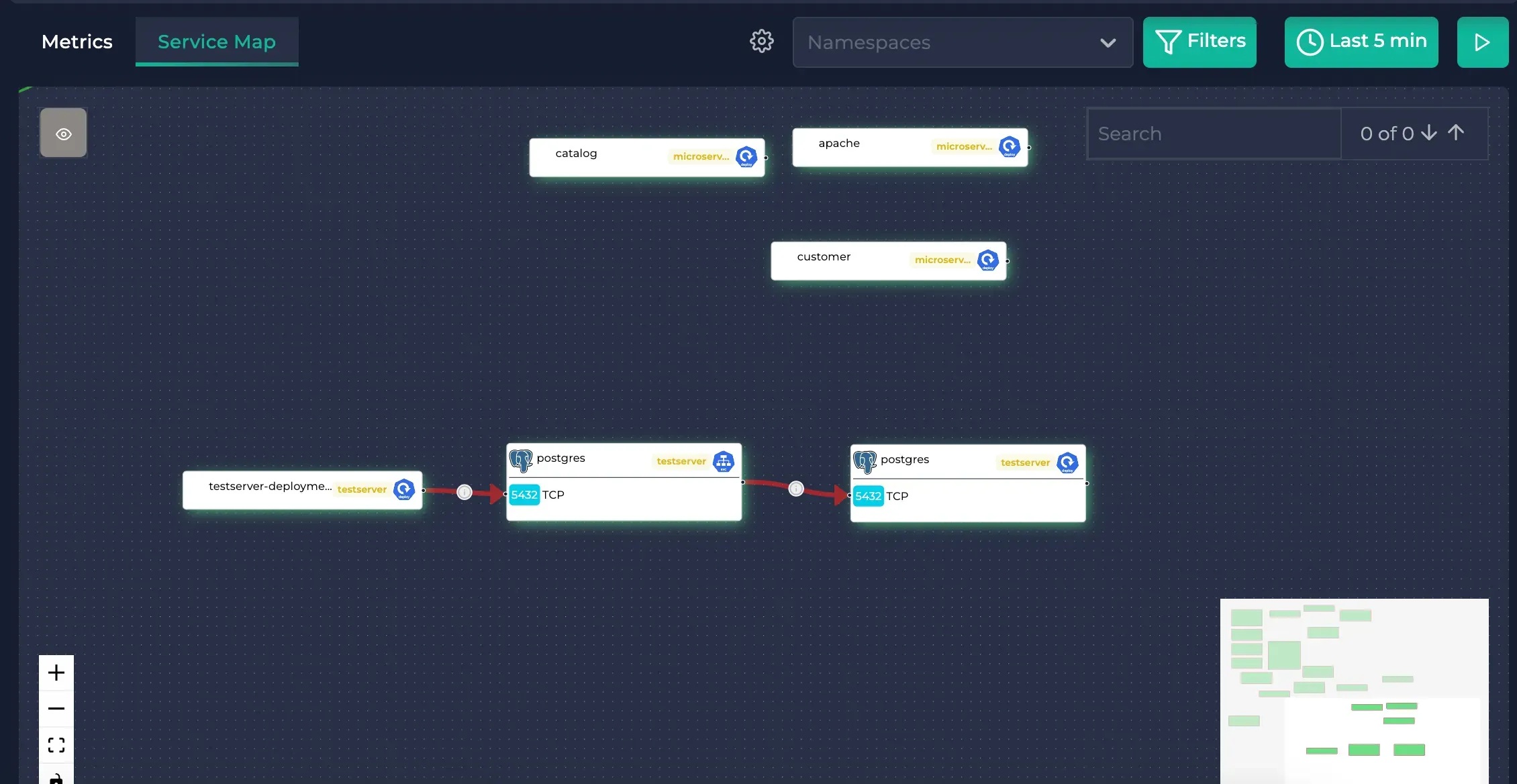Viewport: 1517px width, 784px height.
Task: Expand the Last 5 min time range selector
Action: tap(1361, 42)
